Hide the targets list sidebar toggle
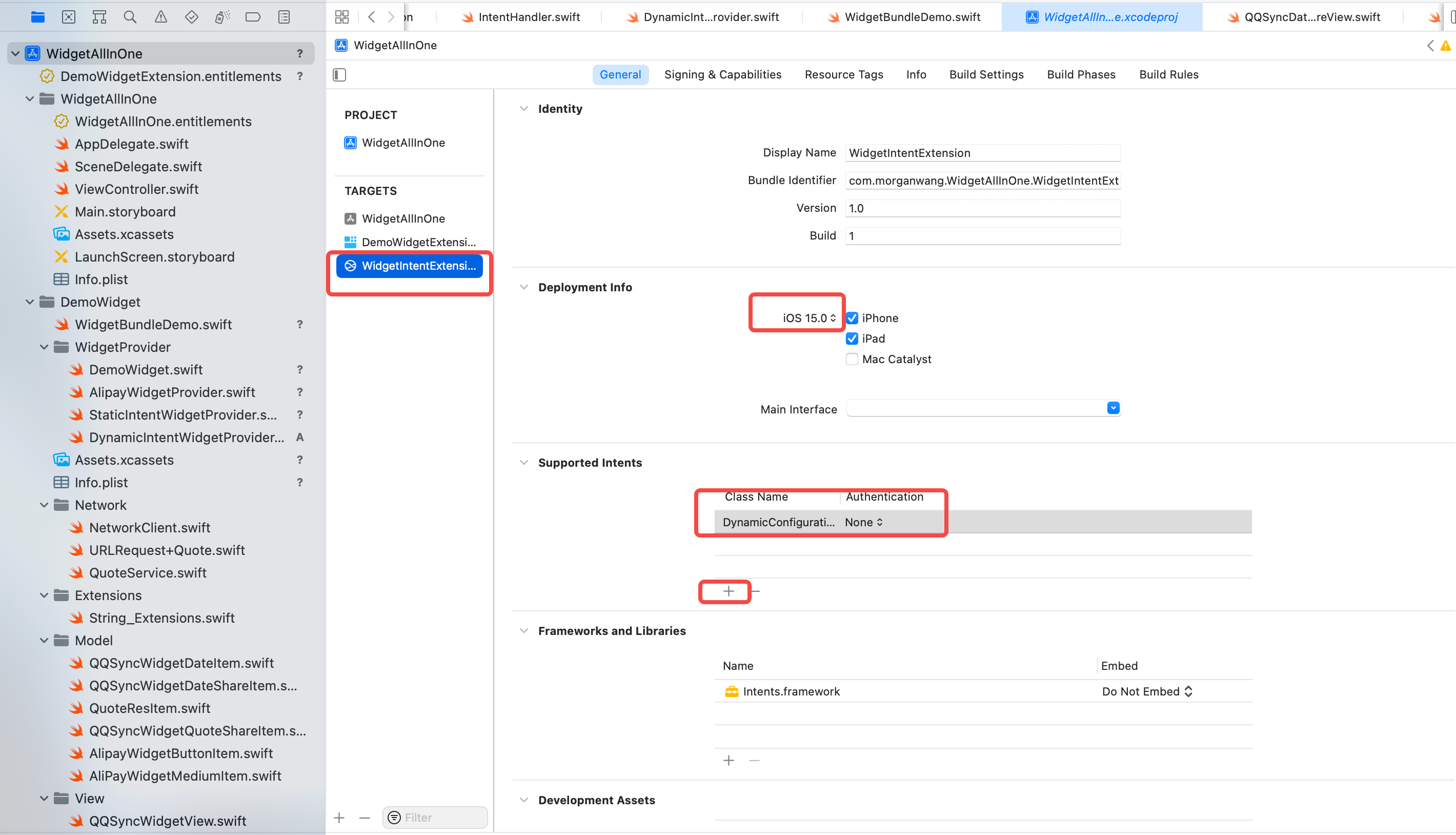Screen dimensions: 1456x835 coord(339,74)
